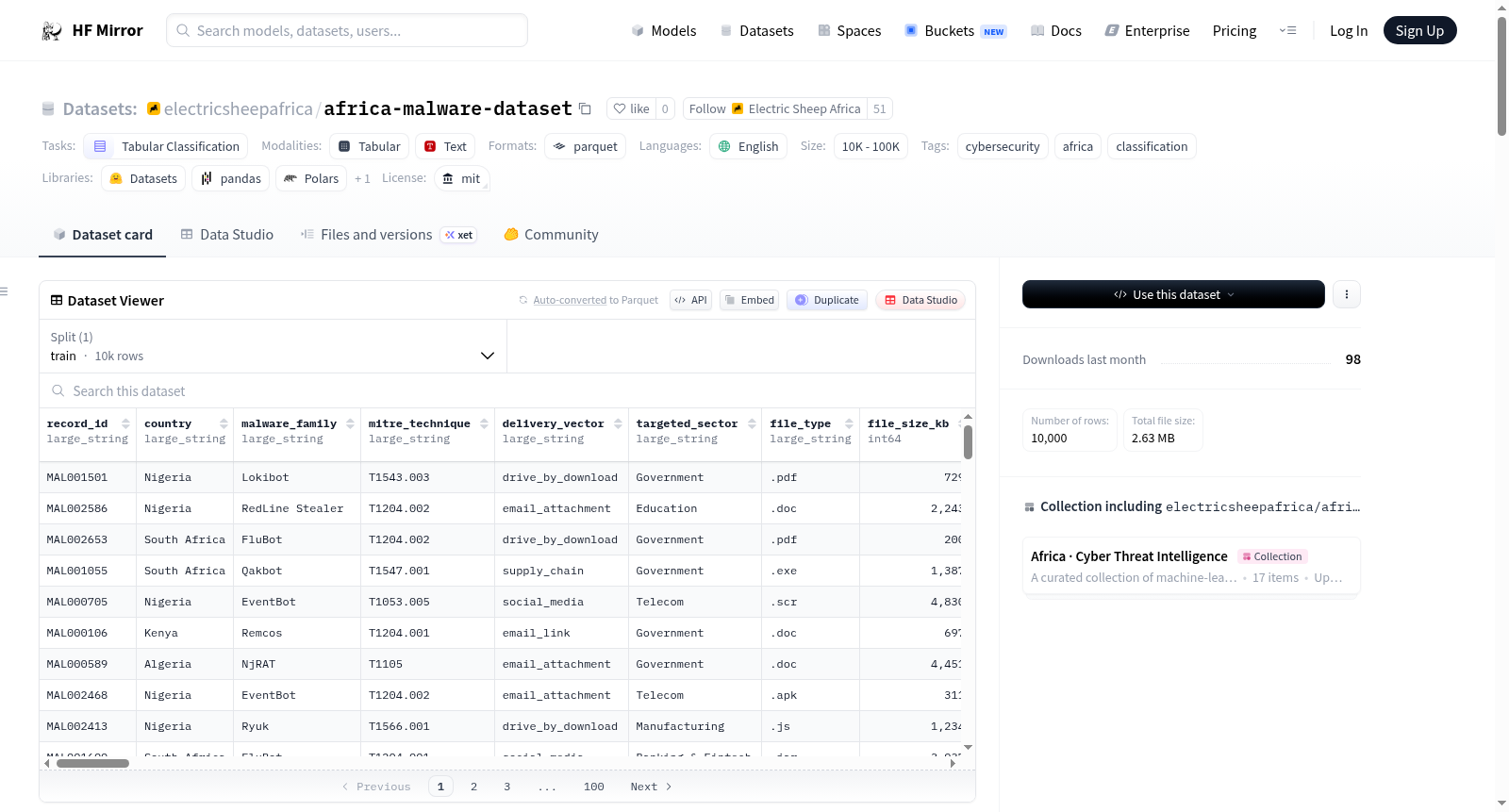Select the Tabular modality tag
1509x812 pixels.
pos(369,146)
